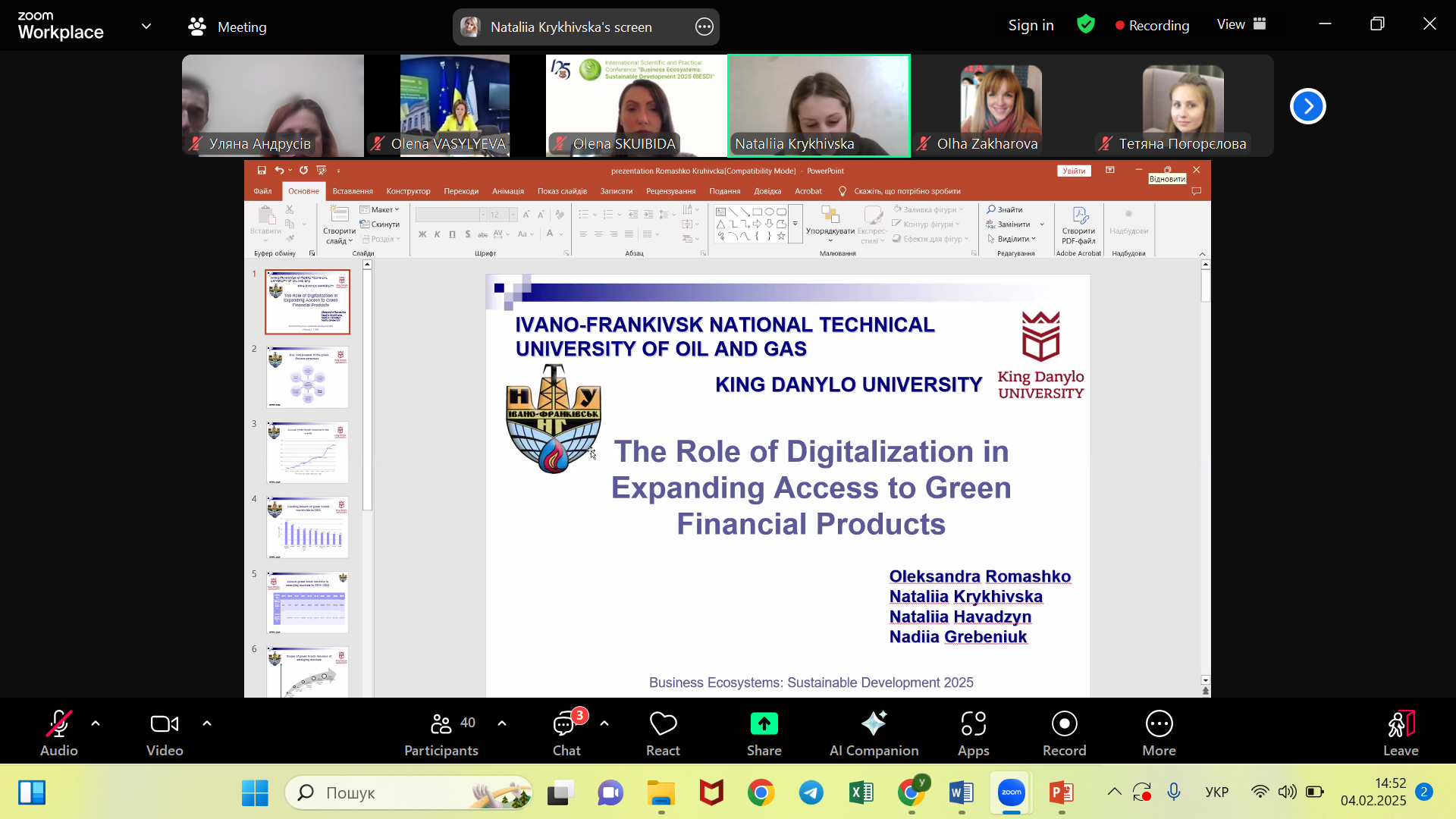This screenshot has height=819, width=1456.
Task: Expand video options arrow next to Video
Action: tap(207, 723)
